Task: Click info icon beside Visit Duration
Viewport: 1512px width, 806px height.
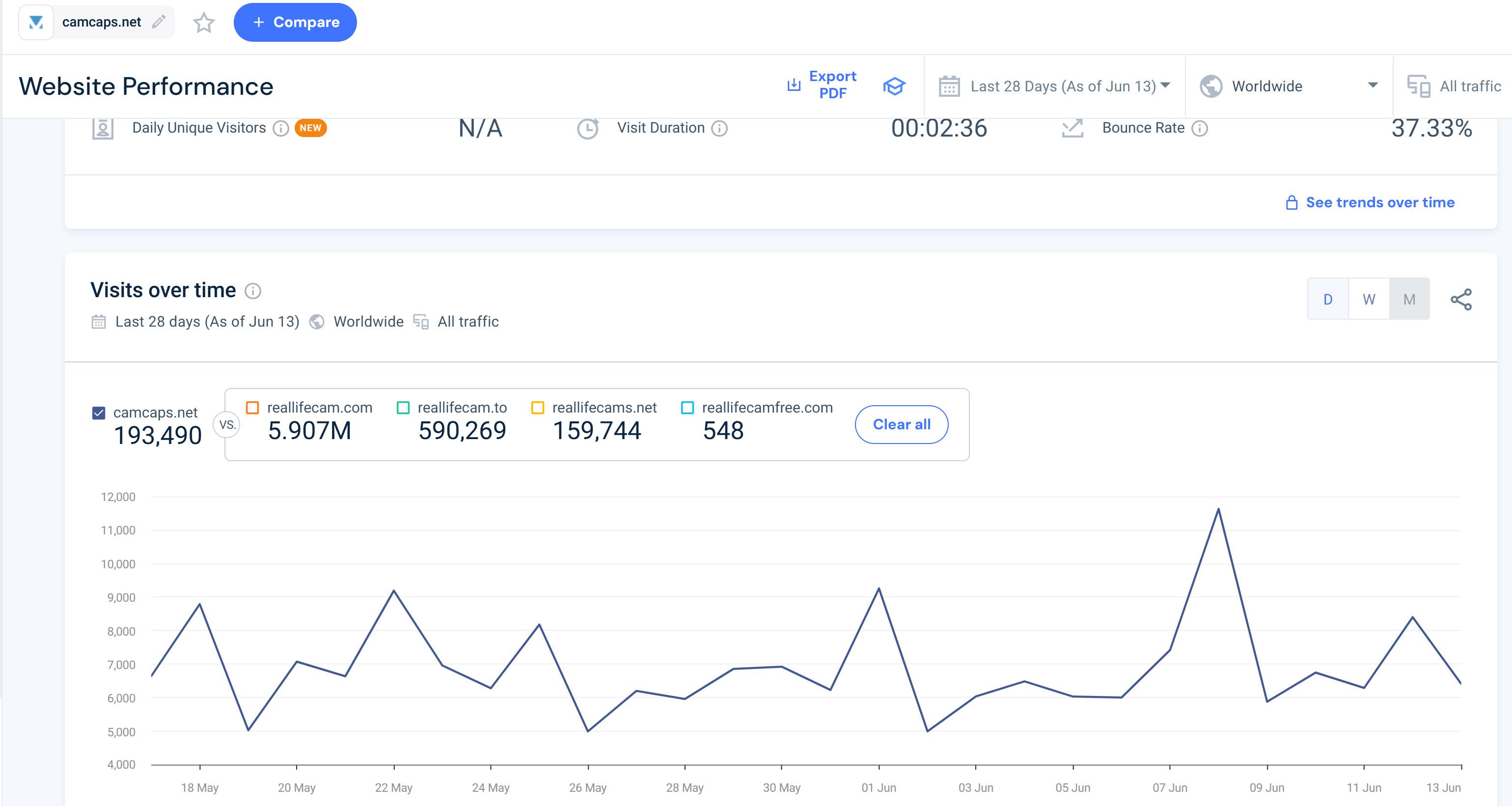Action: [719, 129]
